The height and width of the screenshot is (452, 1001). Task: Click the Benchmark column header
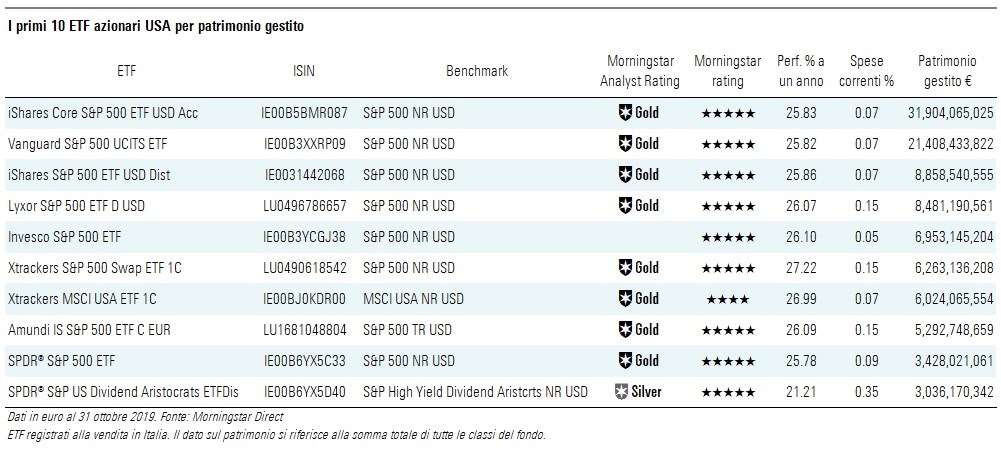pyautogui.click(x=477, y=72)
